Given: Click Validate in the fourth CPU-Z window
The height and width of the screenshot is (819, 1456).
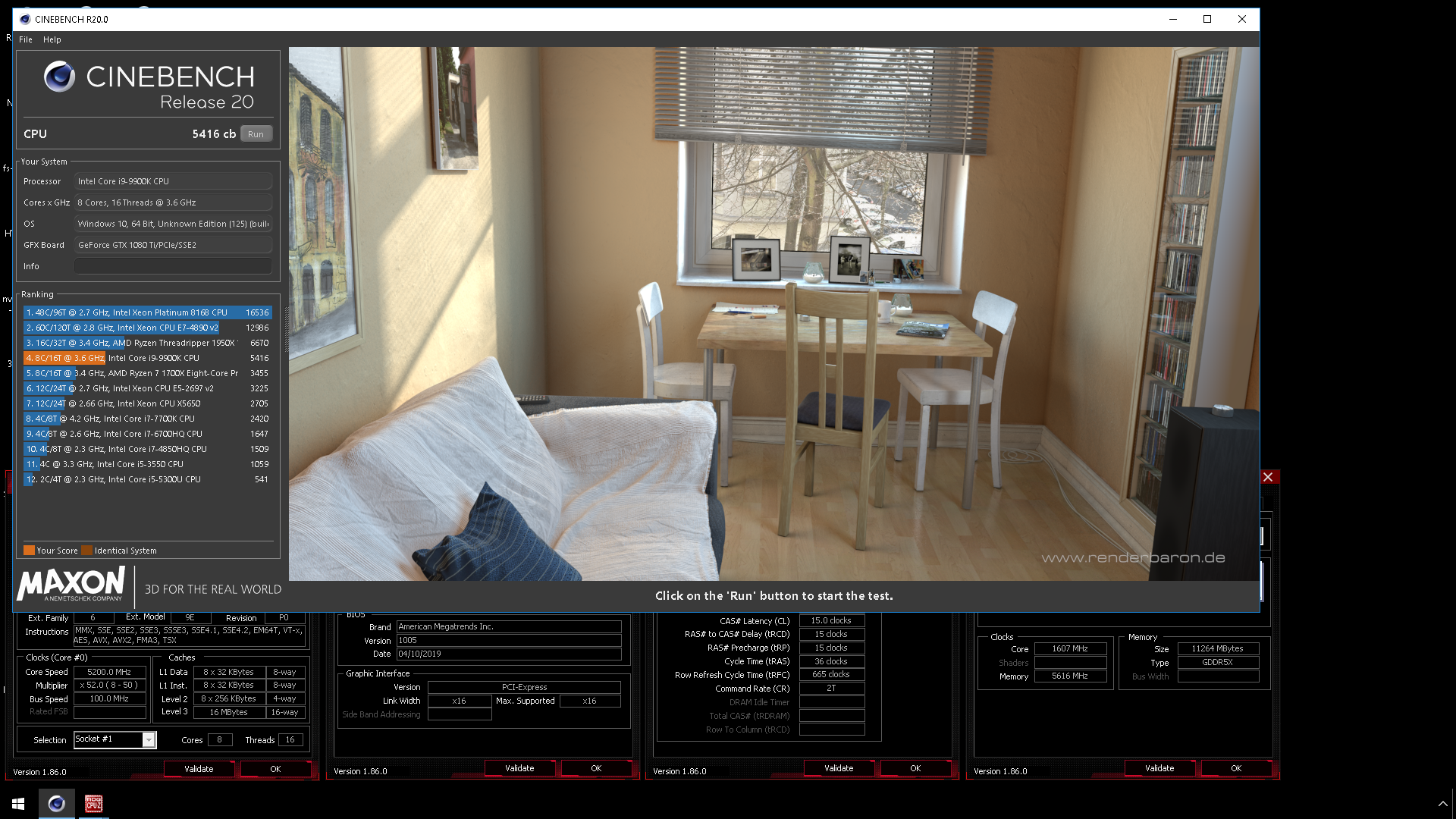Looking at the screenshot, I should 1159,768.
